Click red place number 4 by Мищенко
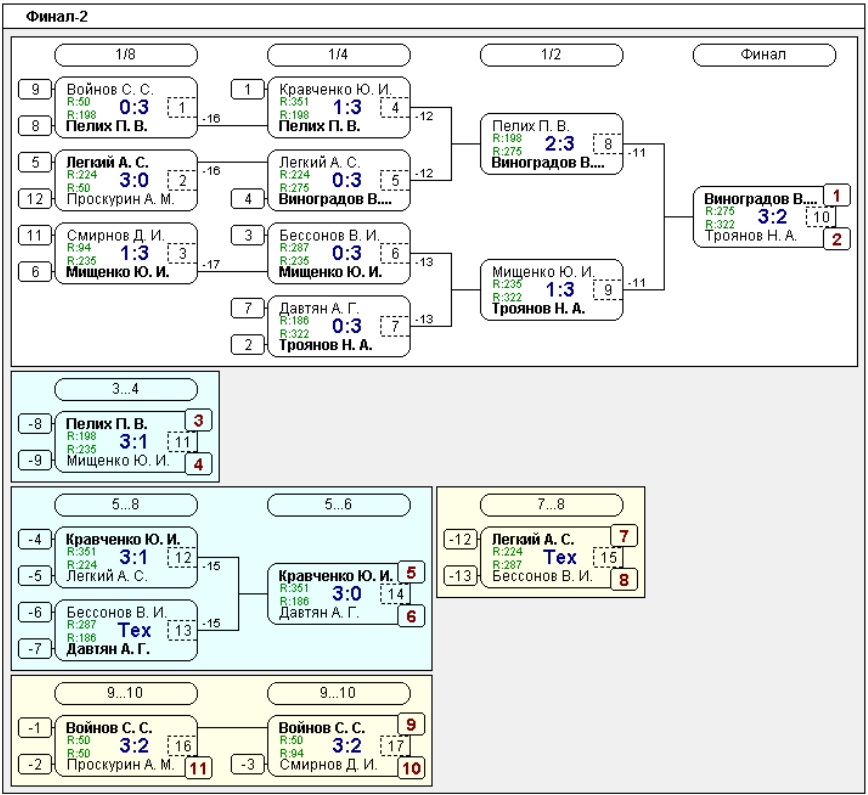 click(198, 464)
